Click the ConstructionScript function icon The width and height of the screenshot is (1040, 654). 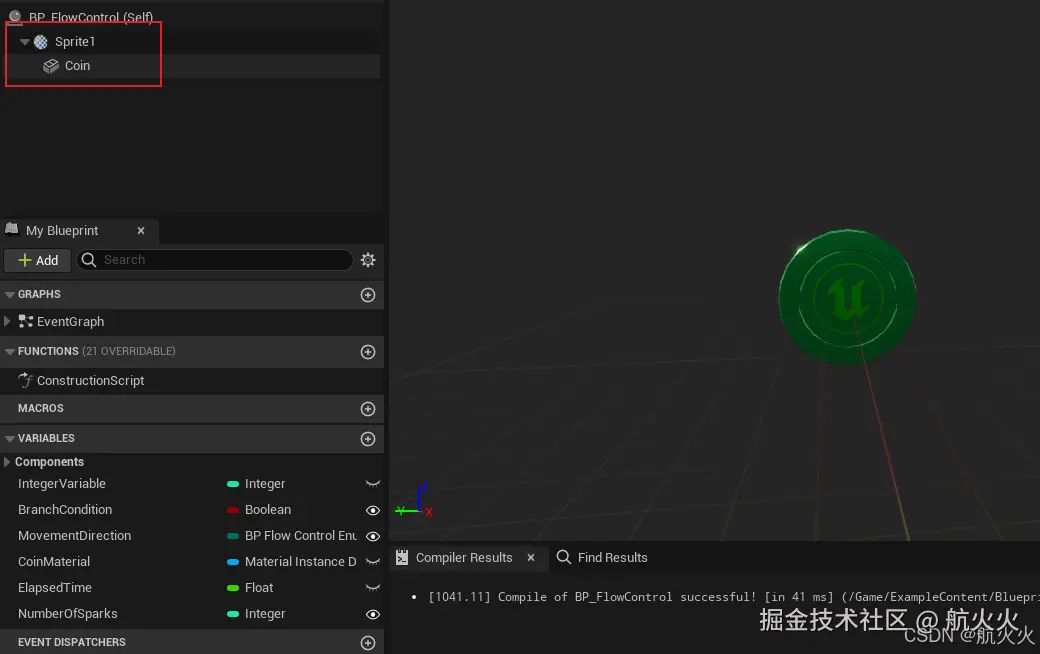[x=25, y=380]
